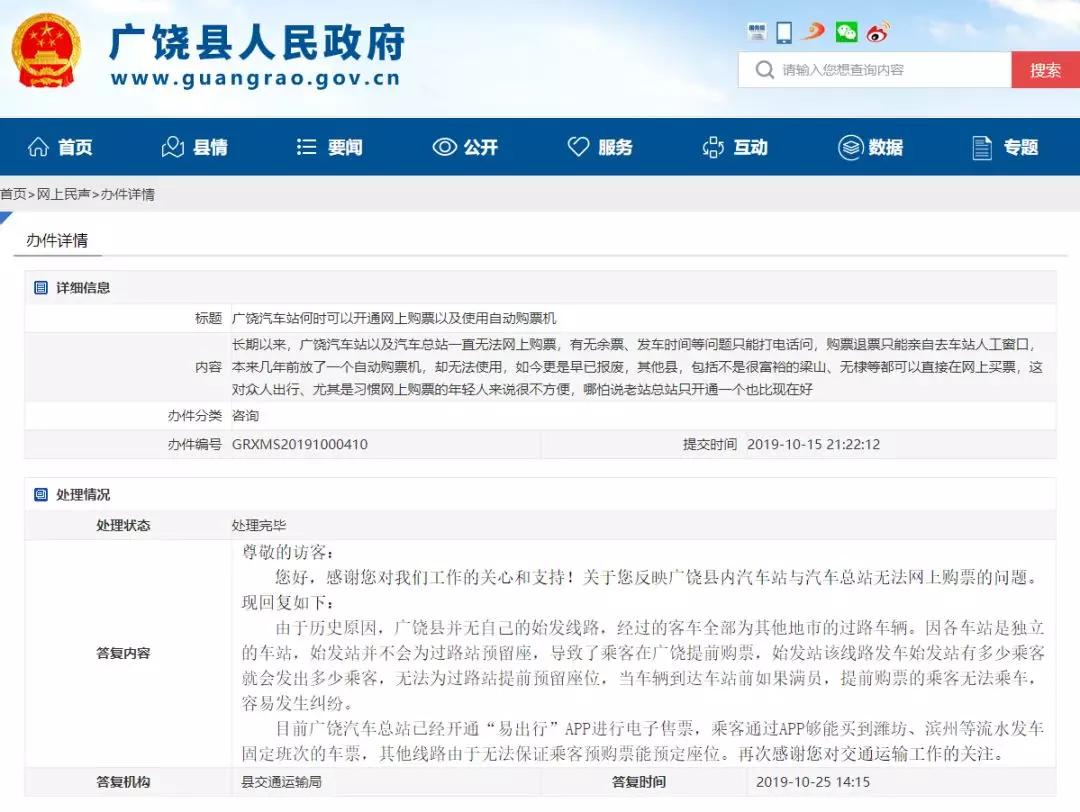Click the 要闻 list icon
Image resolution: width=1080 pixels, height=812 pixels.
(307, 147)
